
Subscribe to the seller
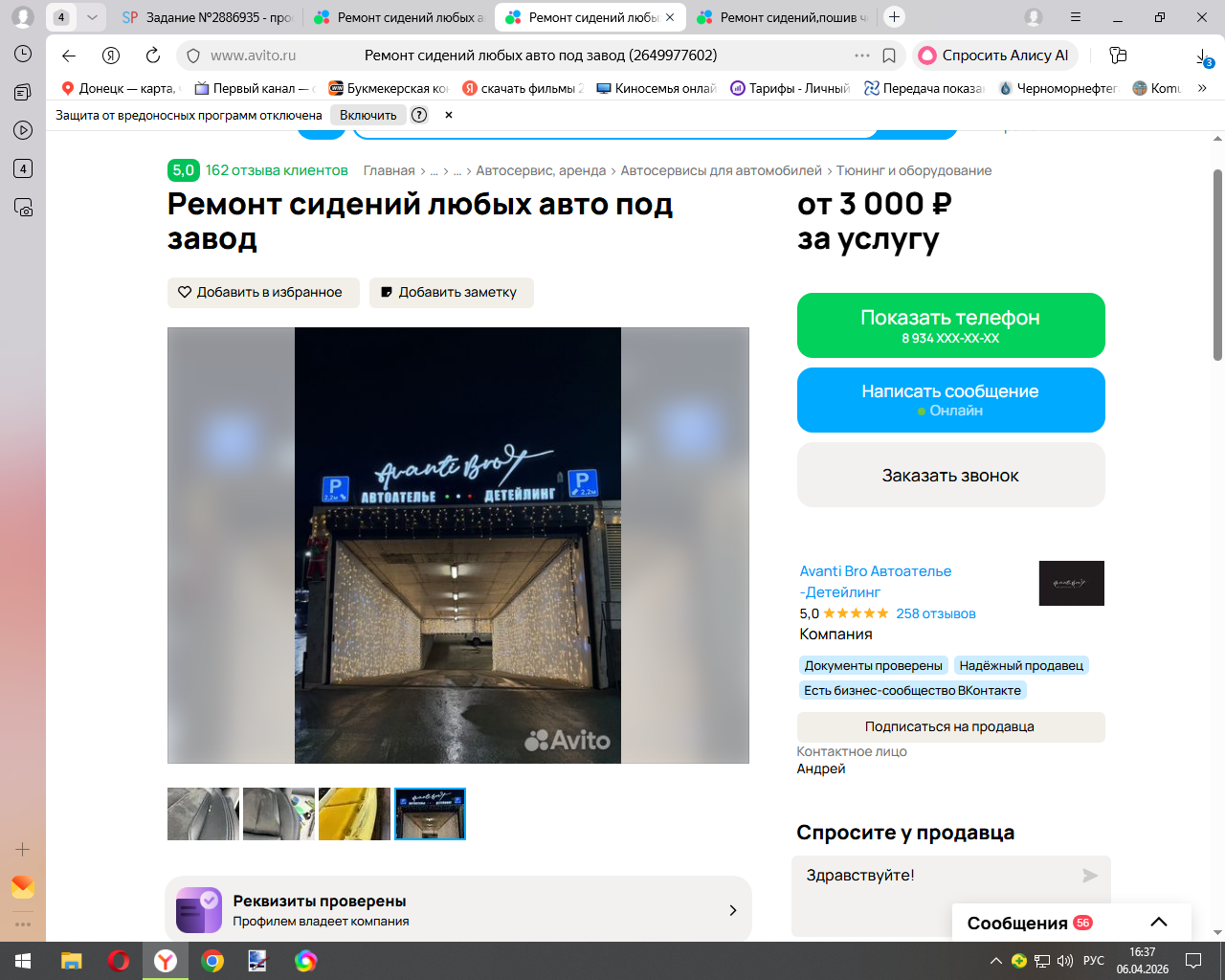950,726
